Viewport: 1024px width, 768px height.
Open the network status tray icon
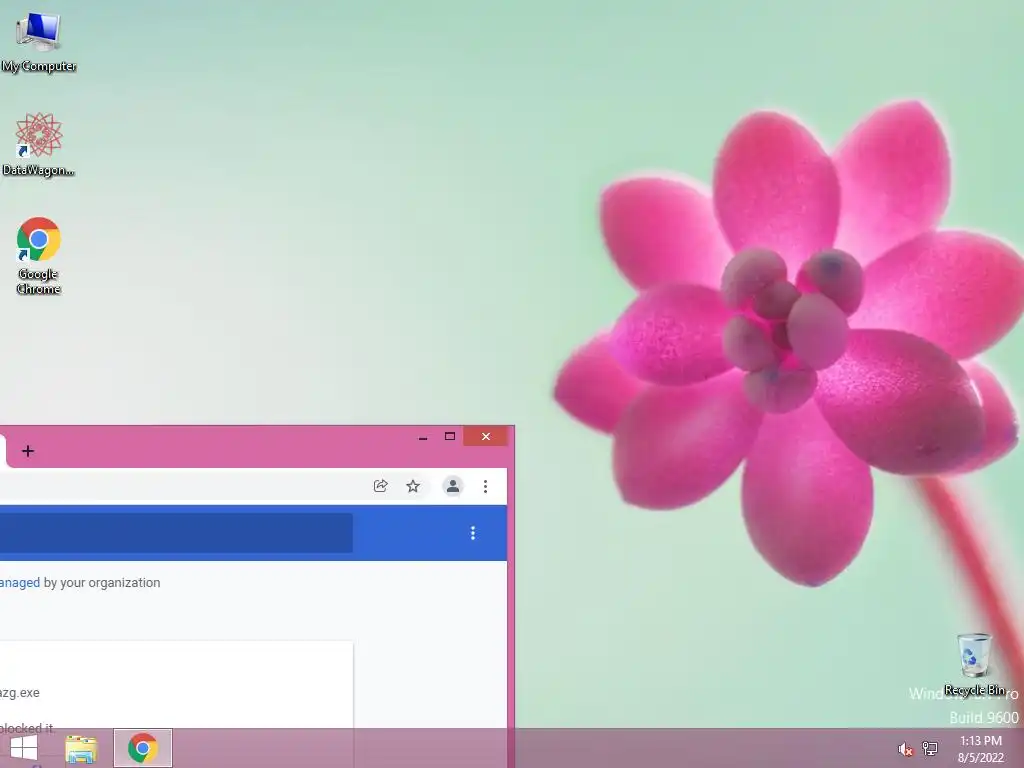pyautogui.click(x=930, y=748)
